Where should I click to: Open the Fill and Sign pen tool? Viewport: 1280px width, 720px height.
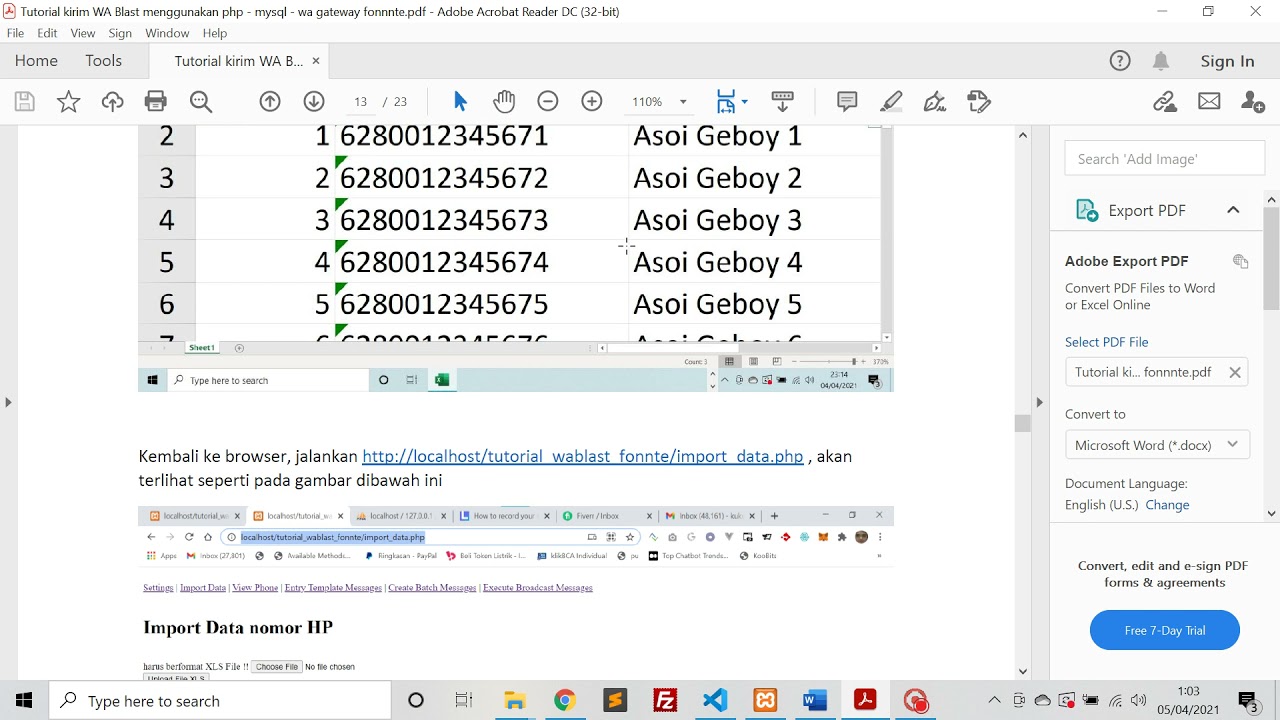[935, 101]
